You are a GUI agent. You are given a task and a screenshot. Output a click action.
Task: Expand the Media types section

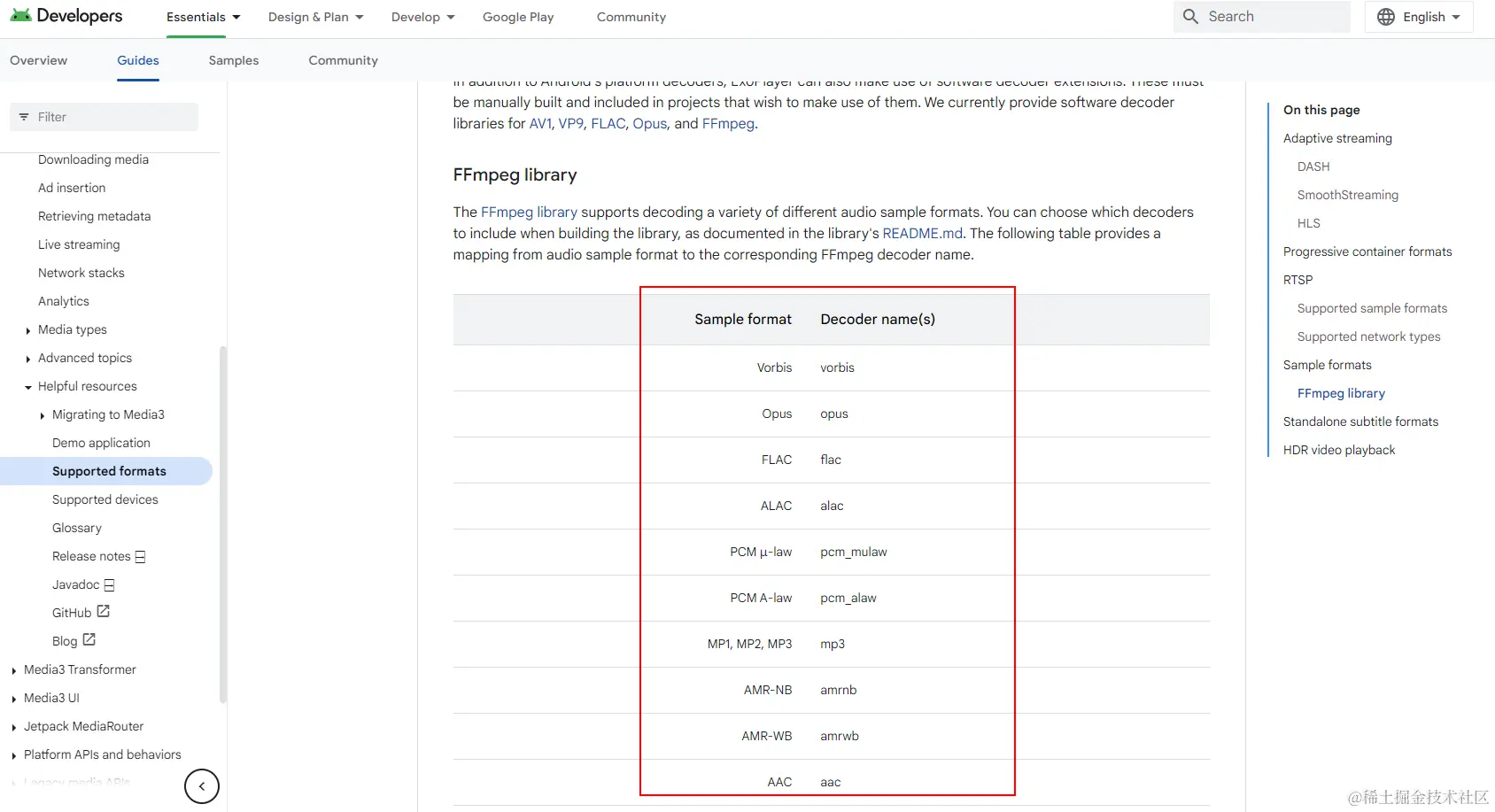point(28,330)
